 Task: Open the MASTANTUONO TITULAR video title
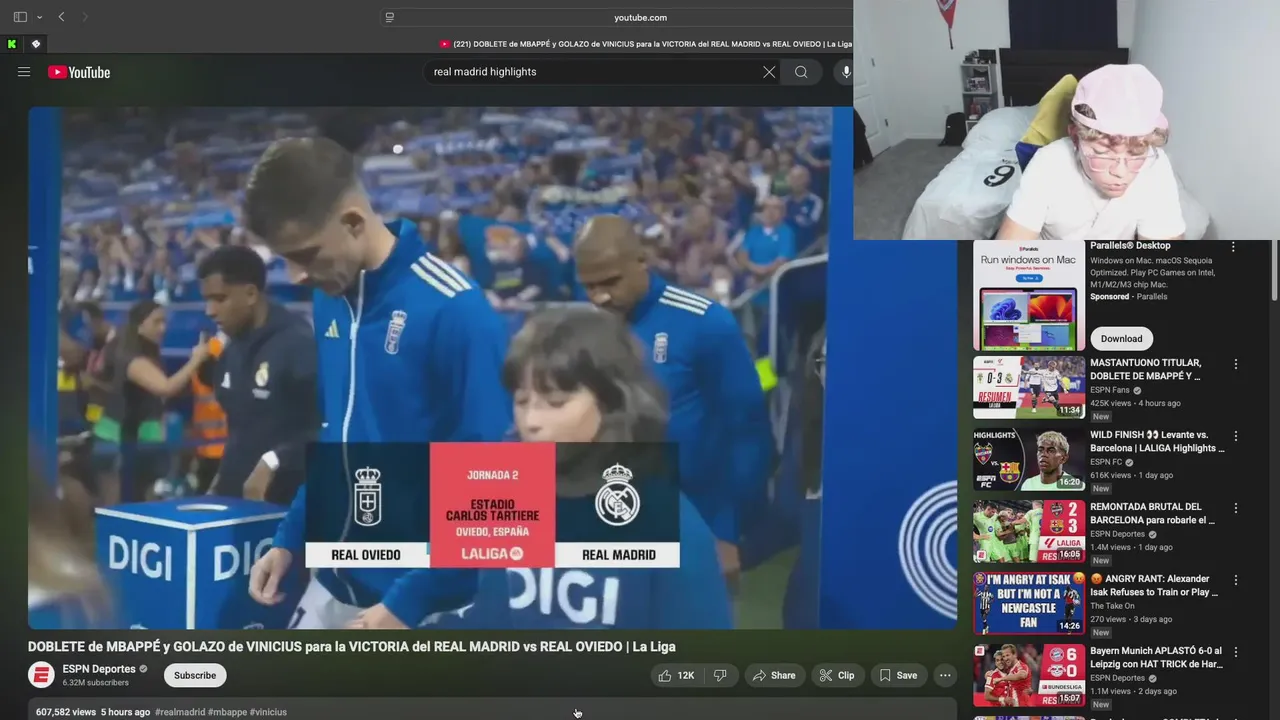click(1146, 370)
